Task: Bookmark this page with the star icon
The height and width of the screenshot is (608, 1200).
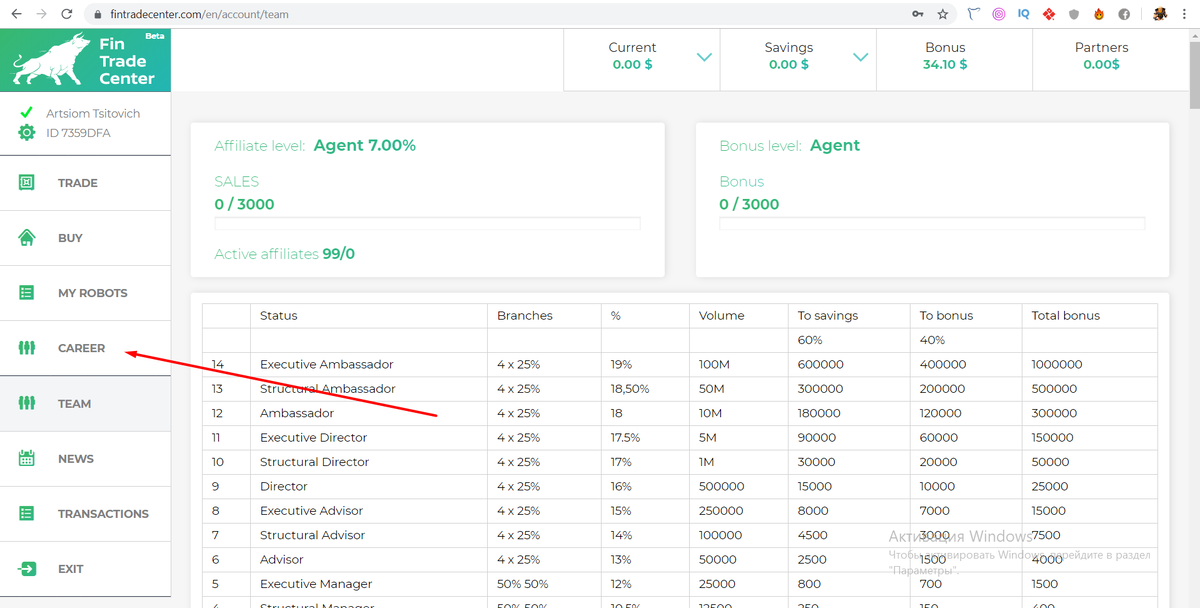Action: click(x=943, y=14)
